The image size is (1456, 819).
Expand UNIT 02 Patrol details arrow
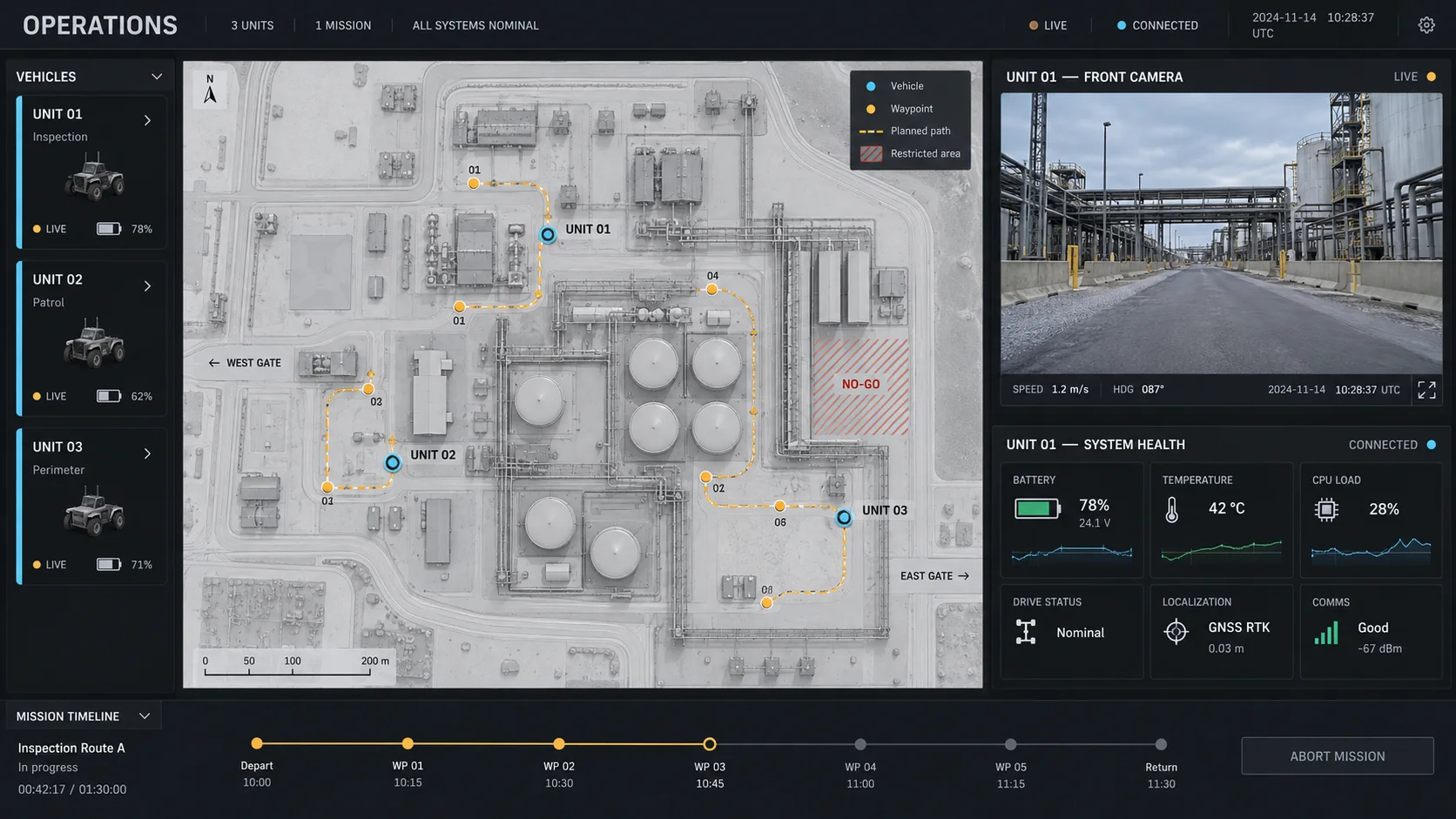147,286
